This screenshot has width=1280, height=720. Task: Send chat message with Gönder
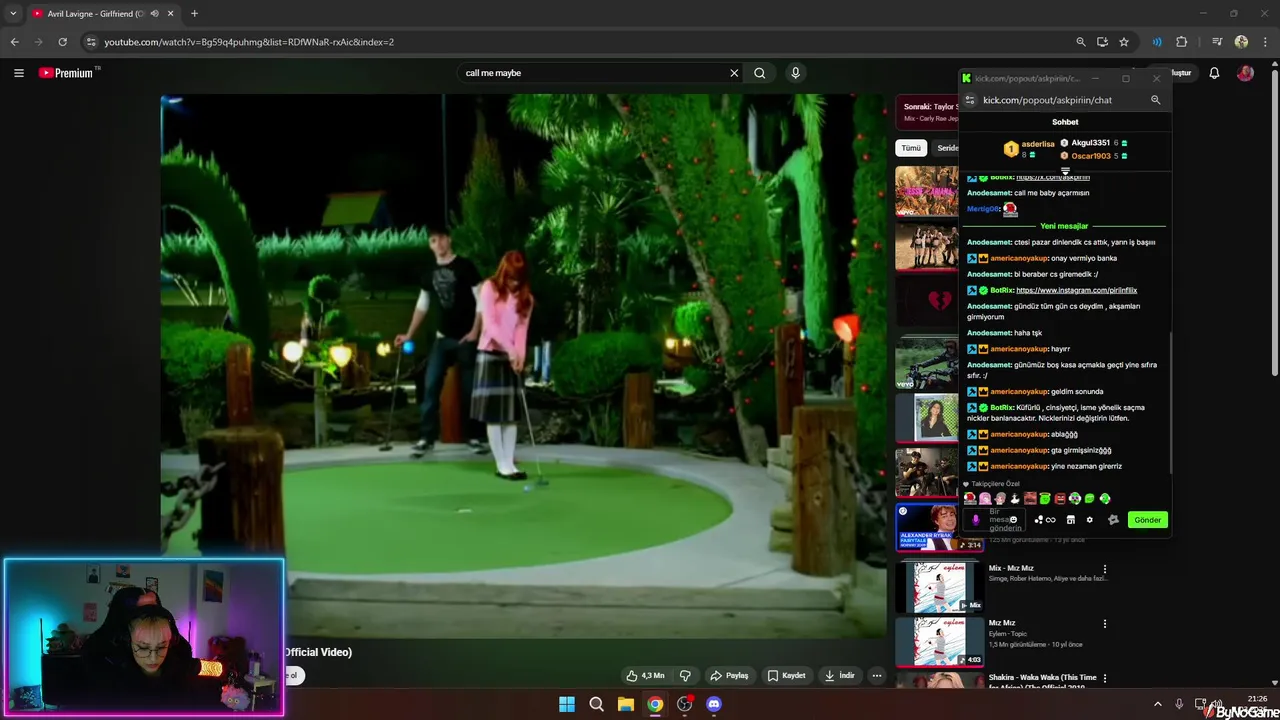click(1147, 520)
